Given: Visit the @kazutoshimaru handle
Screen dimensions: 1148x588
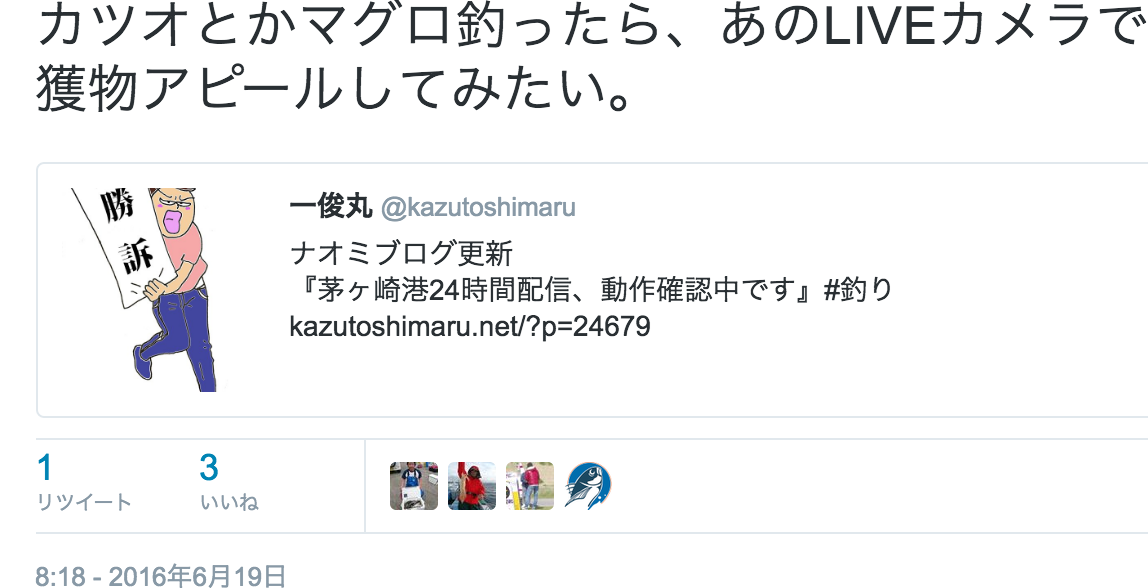Looking at the screenshot, I should click(x=478, y=207).
